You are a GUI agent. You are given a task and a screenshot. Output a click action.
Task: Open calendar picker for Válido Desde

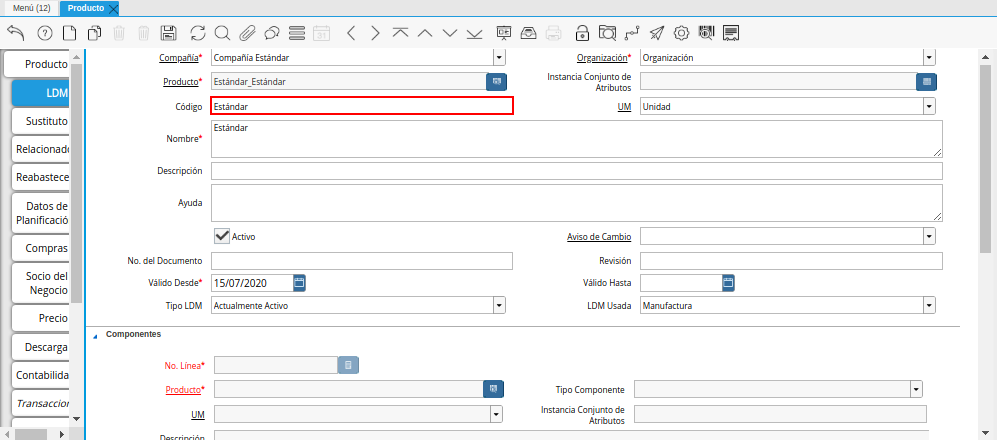[299, 283]
